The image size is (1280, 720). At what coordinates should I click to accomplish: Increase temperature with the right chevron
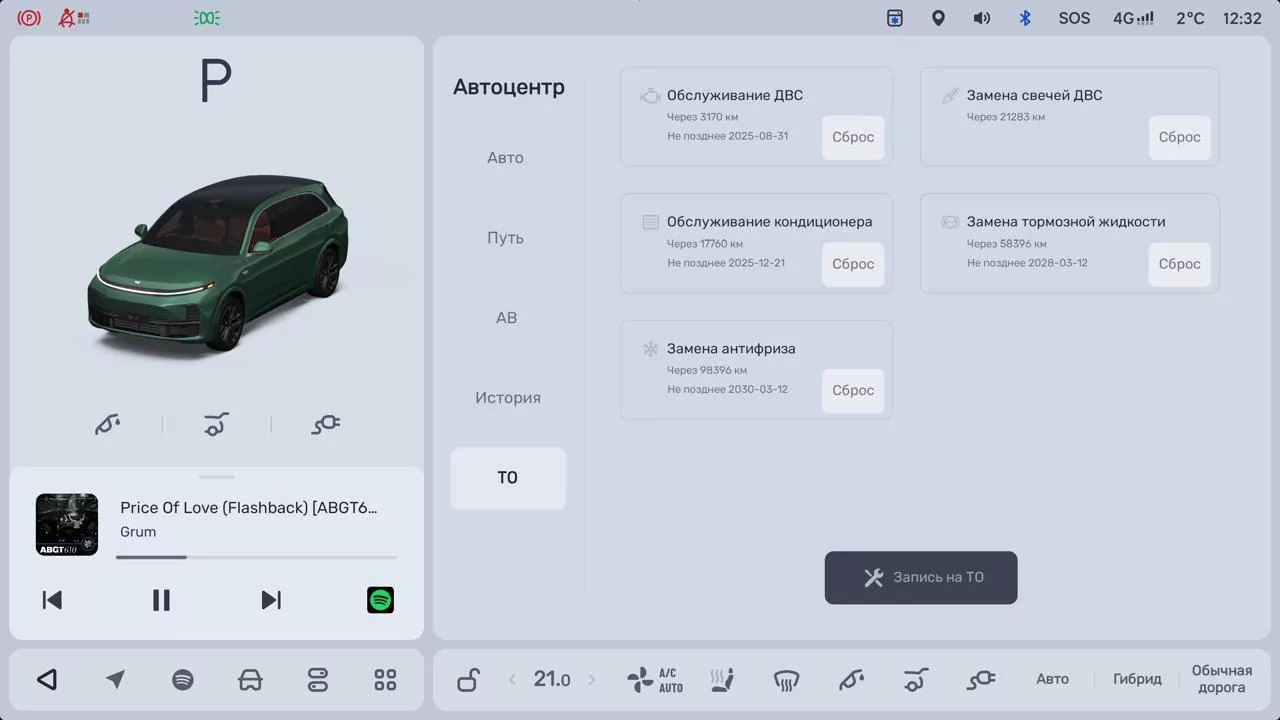click(x=591, y=680)
